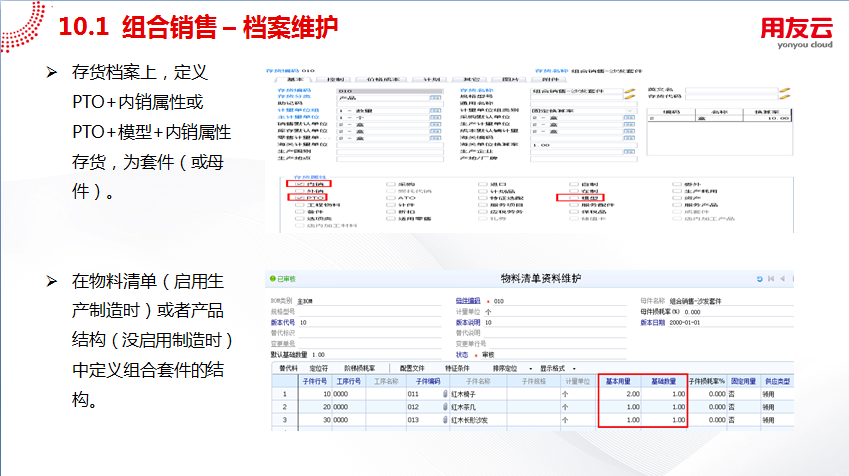Click the 海关单位换算率 field showing 1.00
This screenshot has height=476, width=849.
[584, 145]
